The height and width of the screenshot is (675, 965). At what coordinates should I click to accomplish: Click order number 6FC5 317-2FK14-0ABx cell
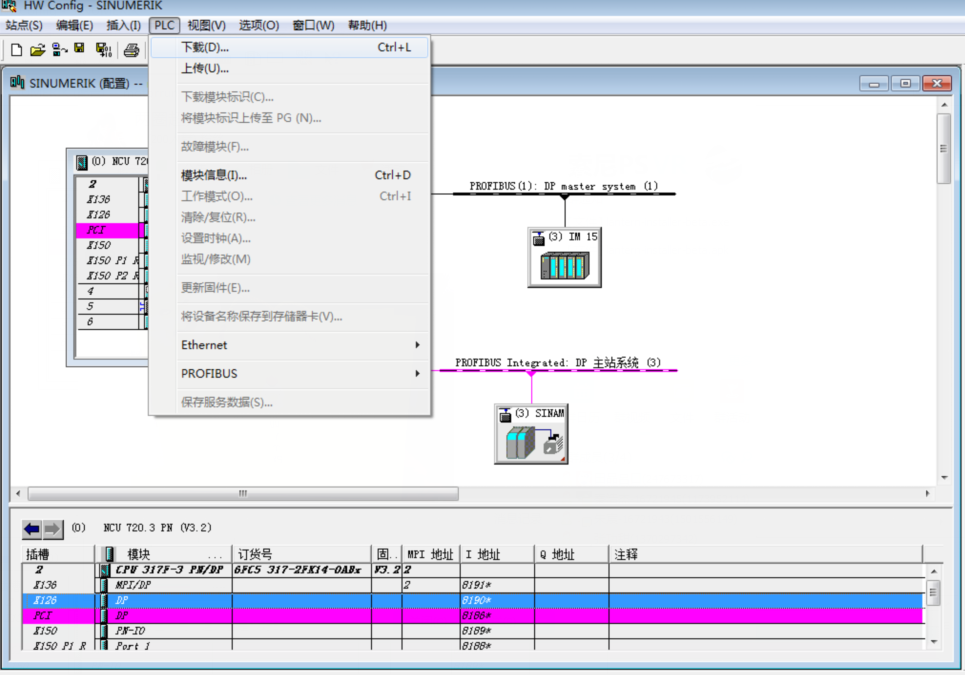302,570
